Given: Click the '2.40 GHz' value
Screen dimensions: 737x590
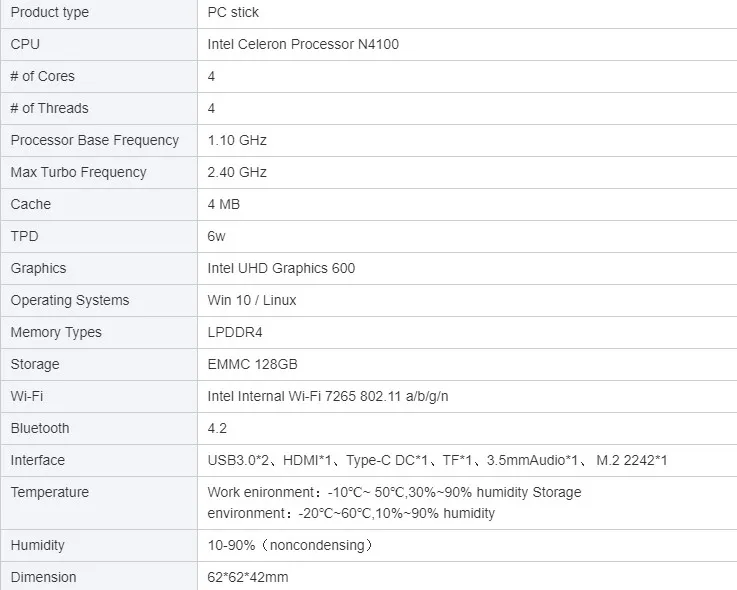Looking at the screenshot, I should [237, 172].
